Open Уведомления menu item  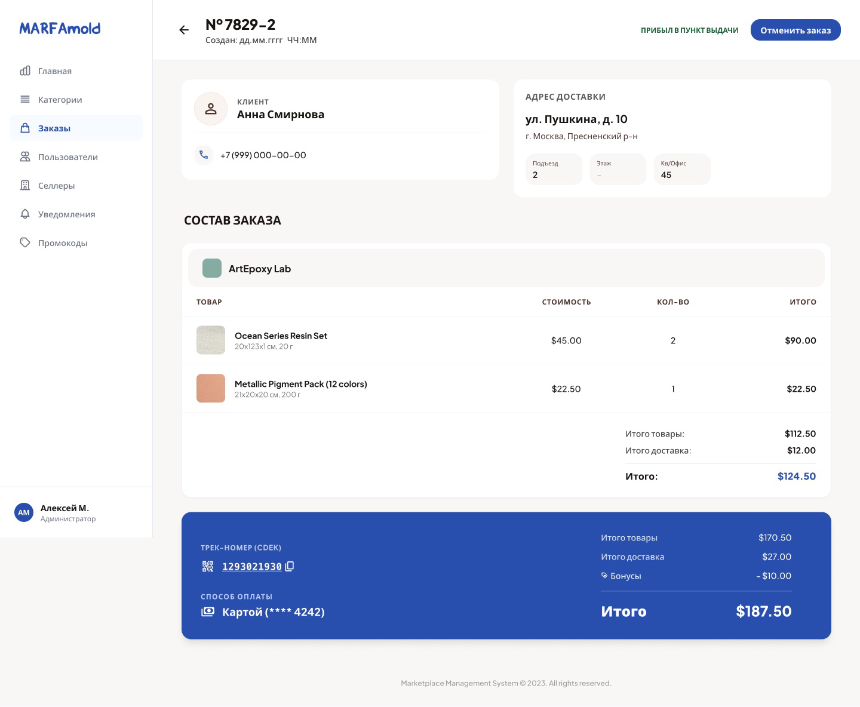click(x=76, y=214)
